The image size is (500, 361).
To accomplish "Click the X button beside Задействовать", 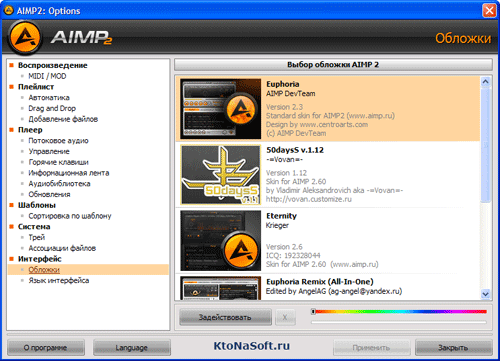I will (x=285, y=317).
